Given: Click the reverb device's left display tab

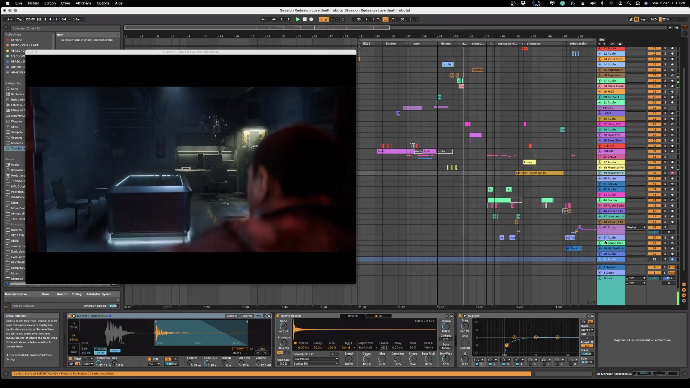Looking at the screenshot, I should pos(353,316).
